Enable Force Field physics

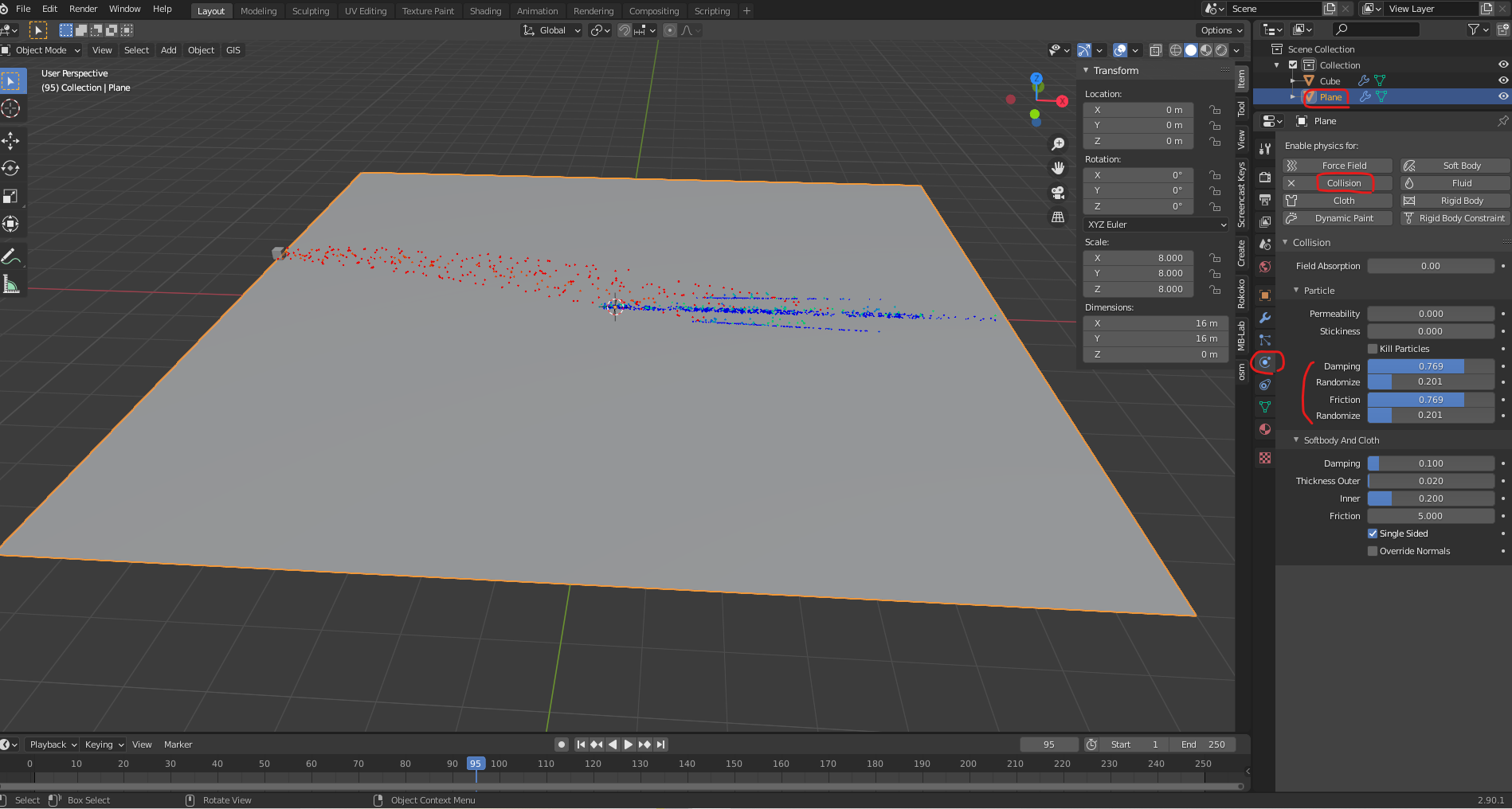pyautogui.click(x=1338, y=166)
